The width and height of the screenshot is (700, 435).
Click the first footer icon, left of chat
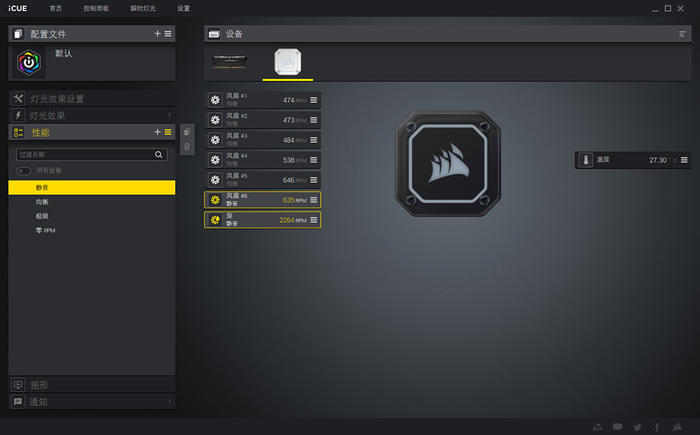(x=598, y=427)
